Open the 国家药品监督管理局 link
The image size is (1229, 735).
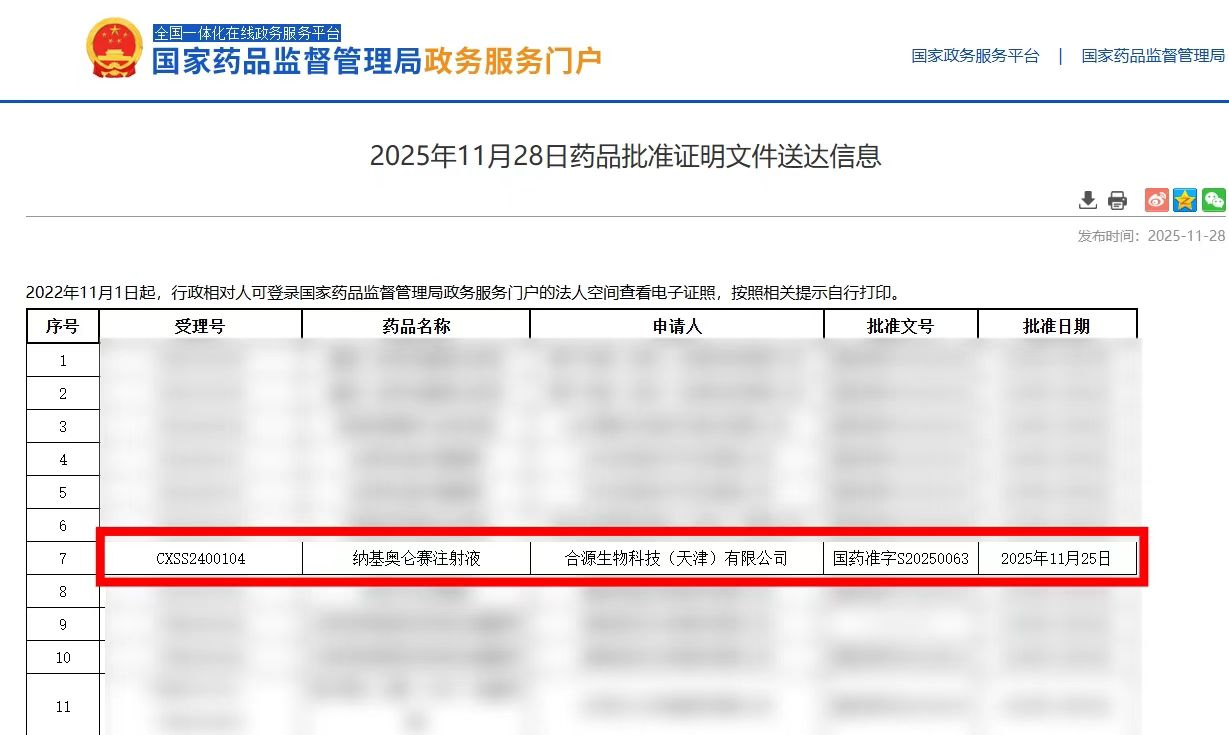(x=1151, y=57)
